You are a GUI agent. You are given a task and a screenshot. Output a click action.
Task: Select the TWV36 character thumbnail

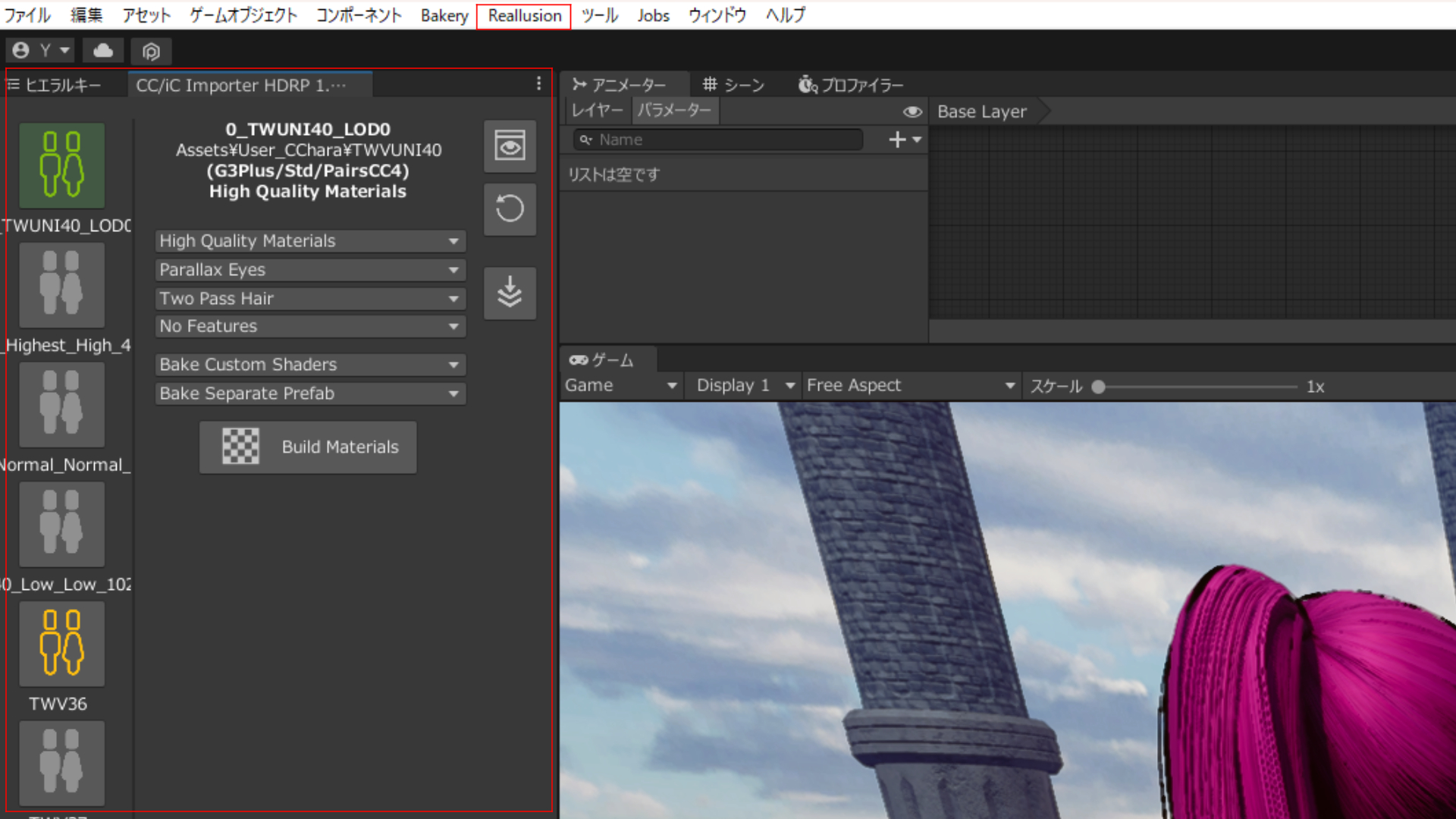(x=61, y=643)
